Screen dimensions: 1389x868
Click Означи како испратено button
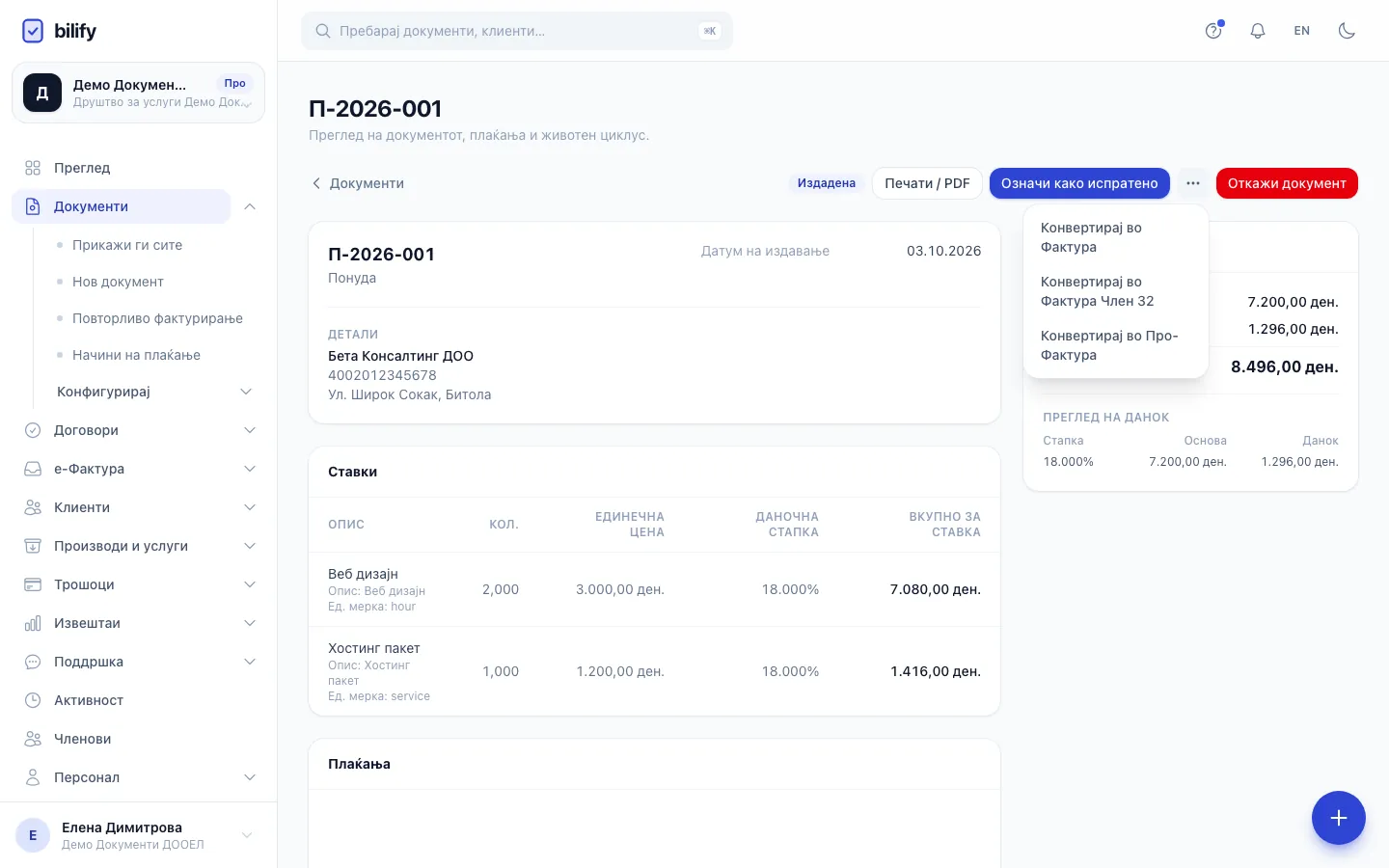click(x=1079, y=183)
